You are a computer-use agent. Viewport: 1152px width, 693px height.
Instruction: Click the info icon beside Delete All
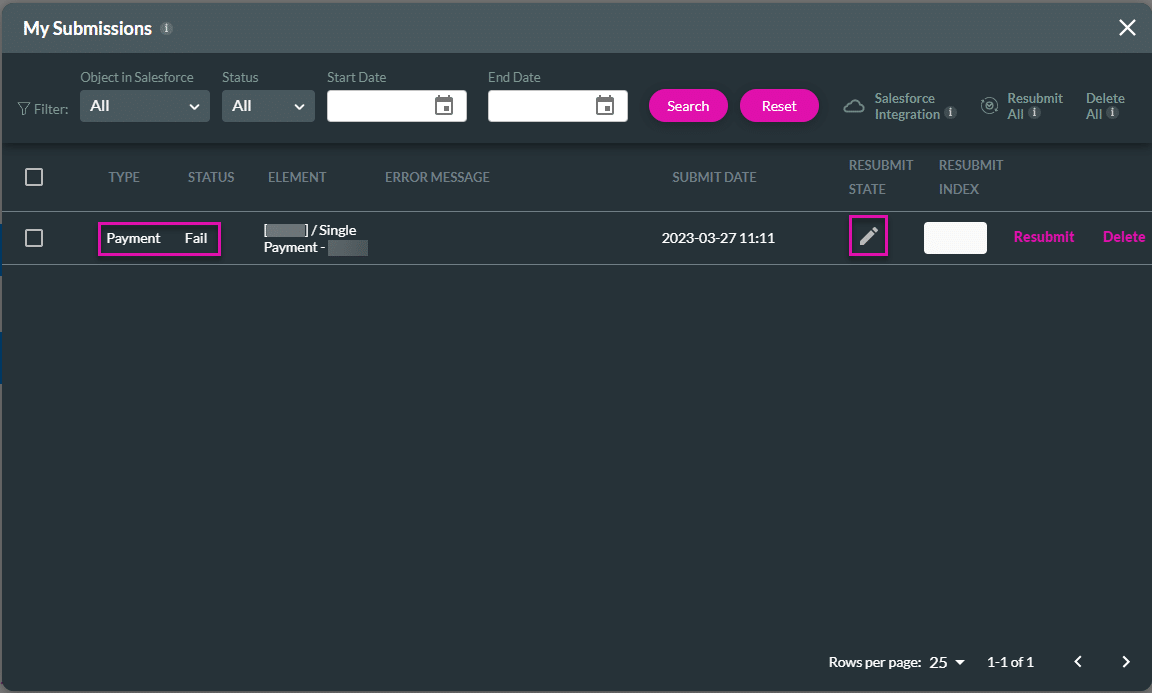click(1112, 114)
